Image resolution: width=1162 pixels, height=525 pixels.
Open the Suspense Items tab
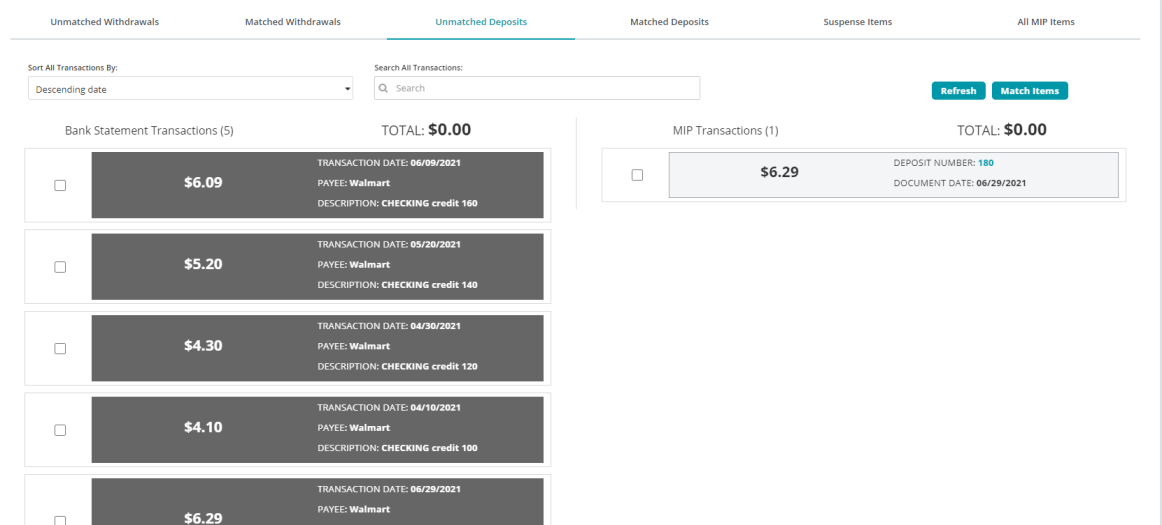click(857, 22)
